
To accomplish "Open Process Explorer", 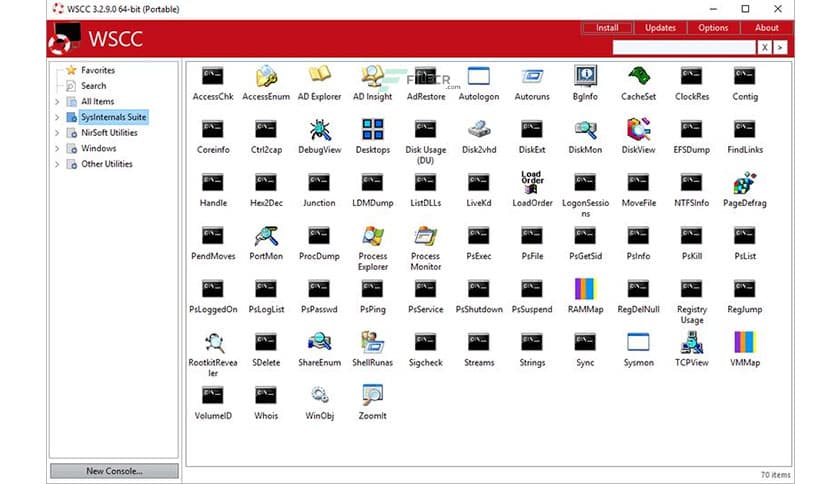I will pyautogui.click(x=372, y=236).
